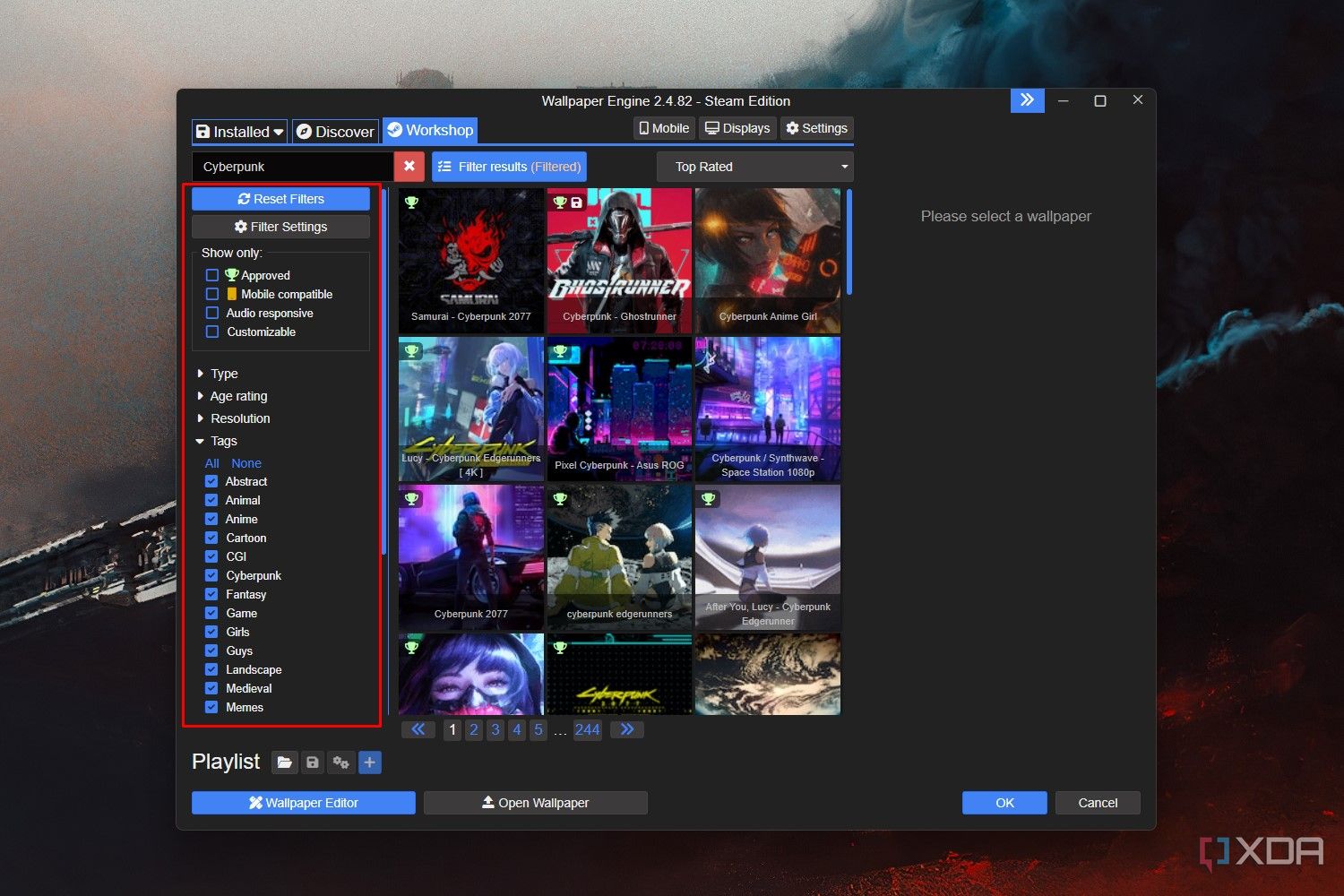Click the saved badge icon on Cyberpunk - Ghostrunner

point(577,202)
